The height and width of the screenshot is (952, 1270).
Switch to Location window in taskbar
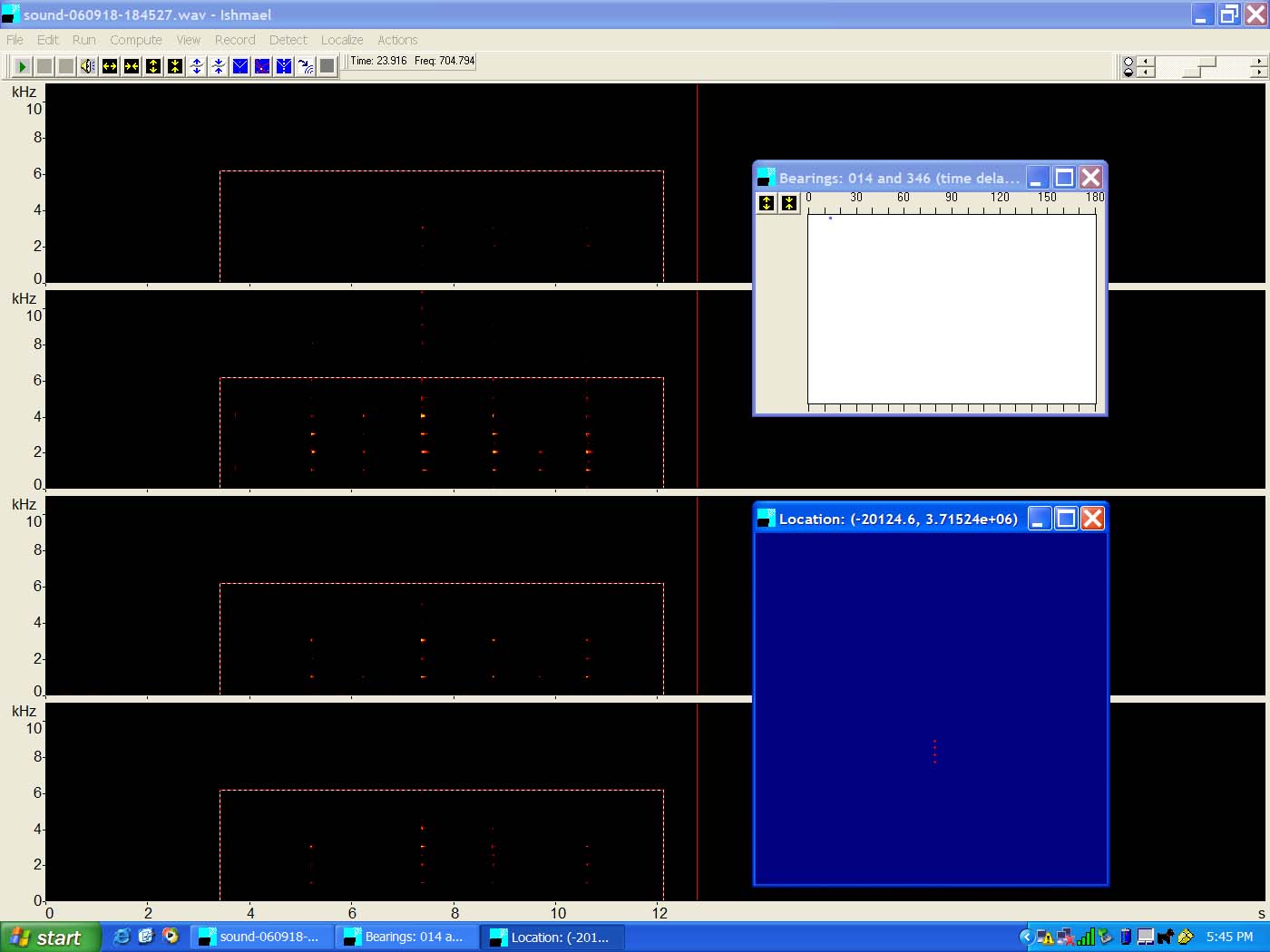552,937
